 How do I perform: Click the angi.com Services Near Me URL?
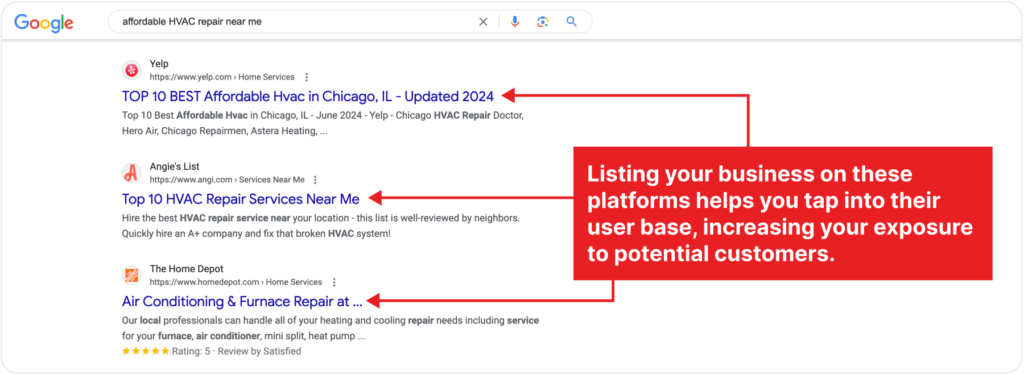coord(227,180)
